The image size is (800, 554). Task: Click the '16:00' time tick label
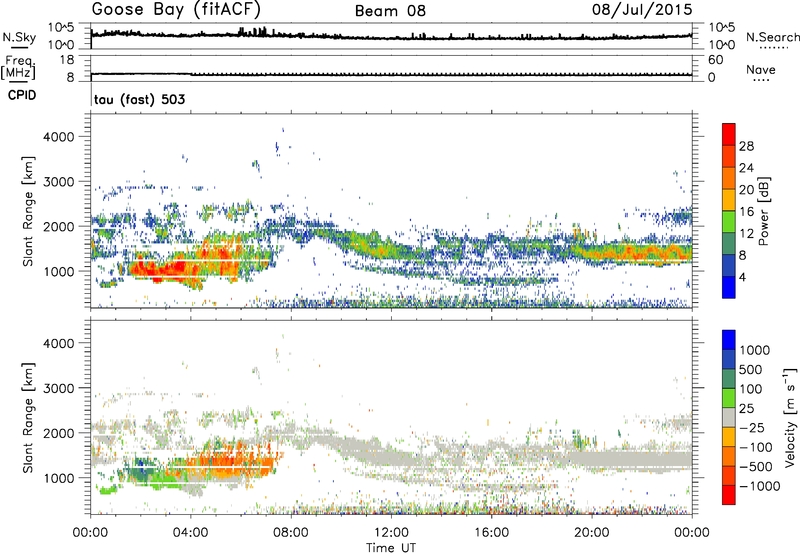point(491,533)
